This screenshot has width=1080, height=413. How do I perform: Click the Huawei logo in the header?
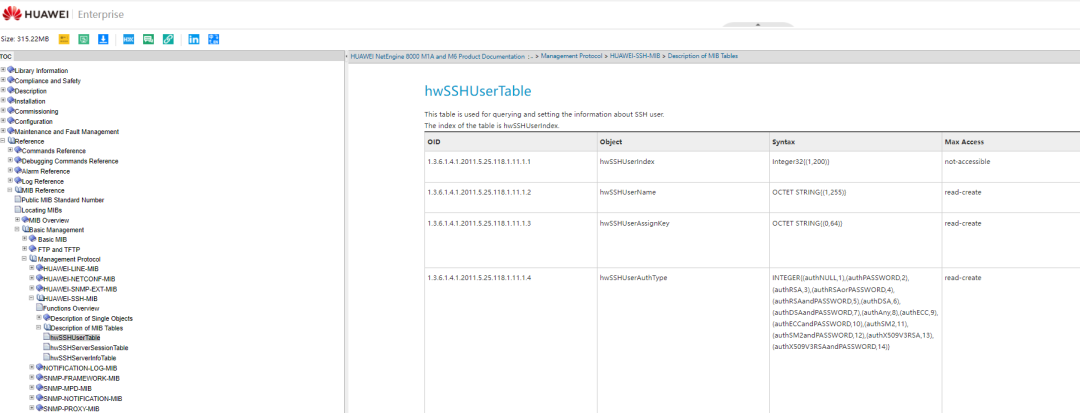click(x=35, y=14)
